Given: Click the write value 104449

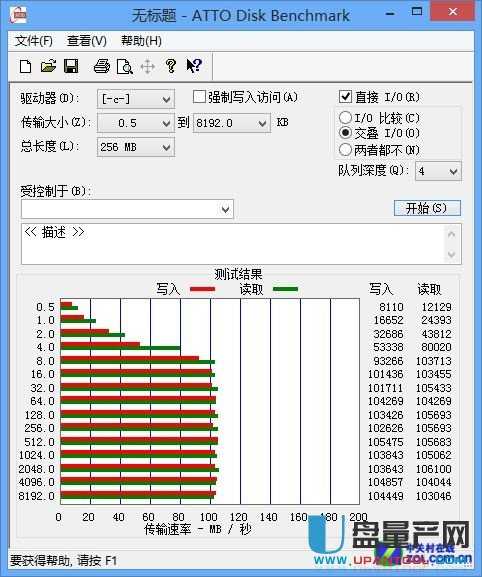Looking at the screenshot, I should [x=386, y=496].
